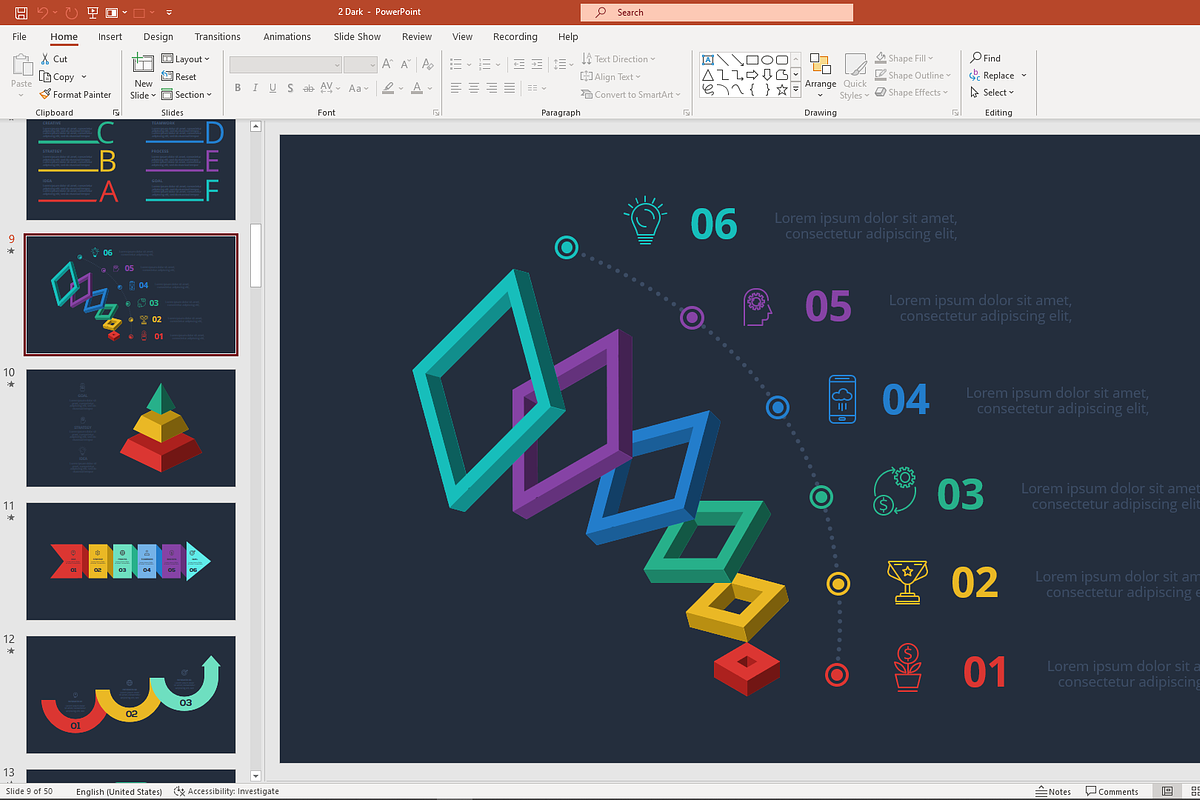Activate Format Painter
Image resolution: width=1200 pixels, height=800 pixels.
75,95
